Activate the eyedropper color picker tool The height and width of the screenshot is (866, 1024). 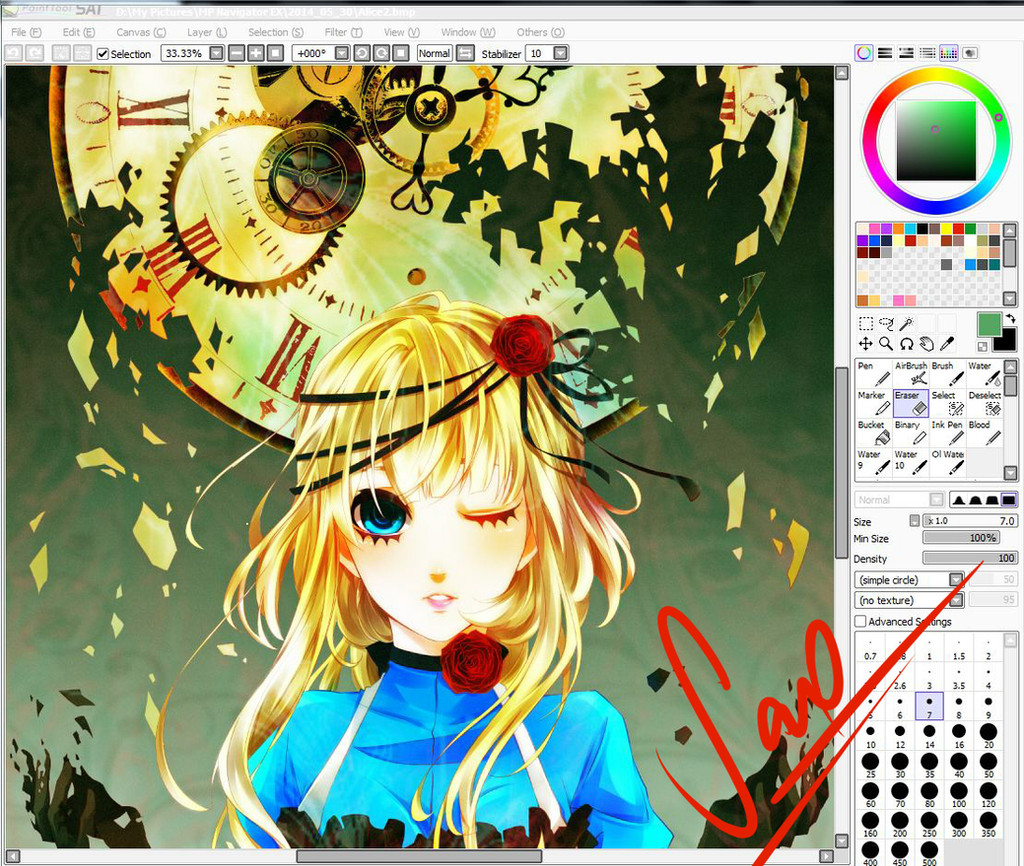[x=947, y=344]
